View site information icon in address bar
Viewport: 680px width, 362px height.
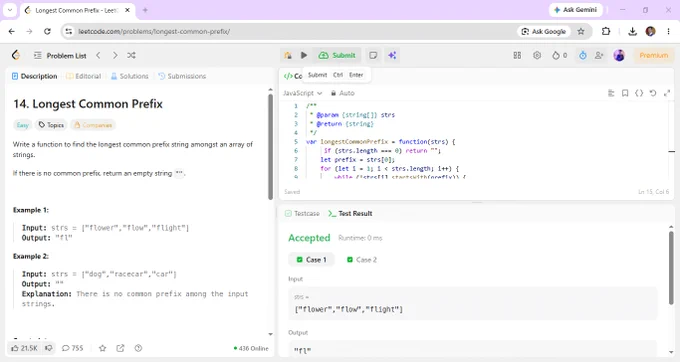point(69,31)
